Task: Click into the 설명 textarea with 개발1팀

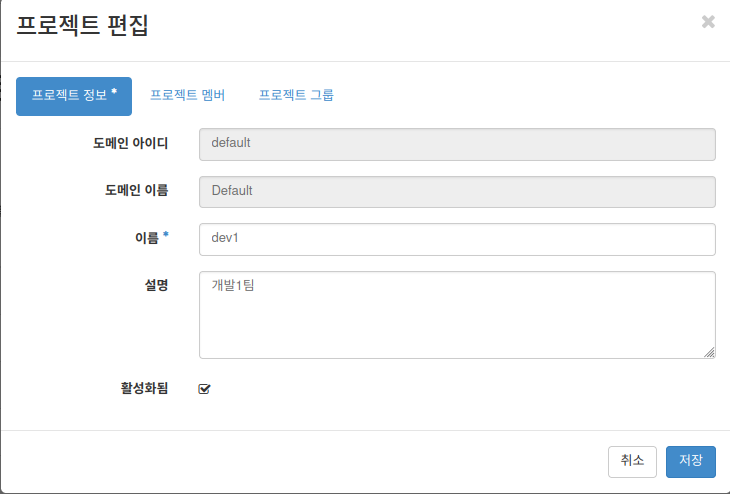Action: click(x=457, y=315)
